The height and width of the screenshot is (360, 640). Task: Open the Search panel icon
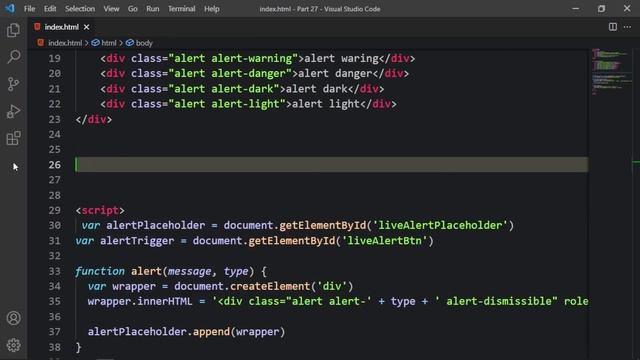[13, 57]
